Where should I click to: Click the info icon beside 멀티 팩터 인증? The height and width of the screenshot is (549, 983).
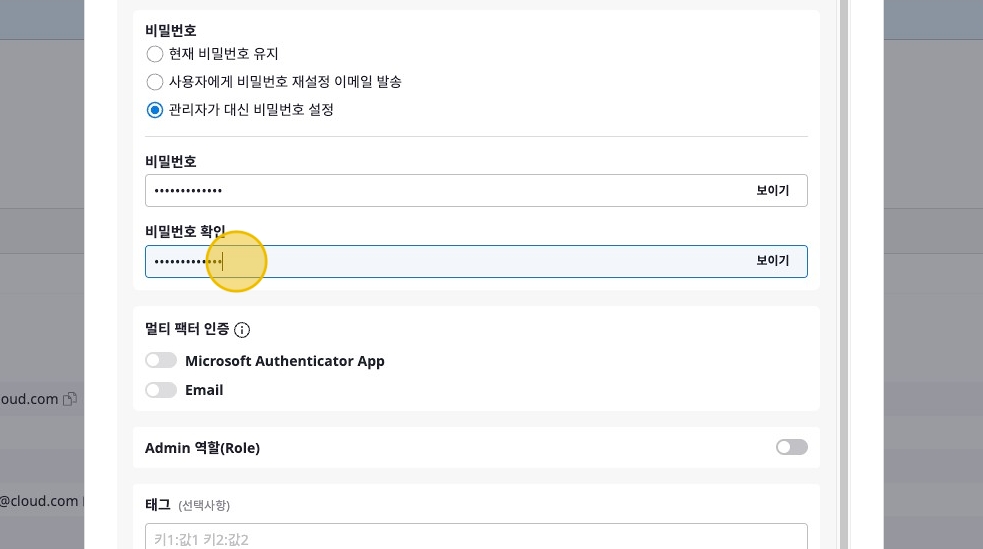pos(242,330)
